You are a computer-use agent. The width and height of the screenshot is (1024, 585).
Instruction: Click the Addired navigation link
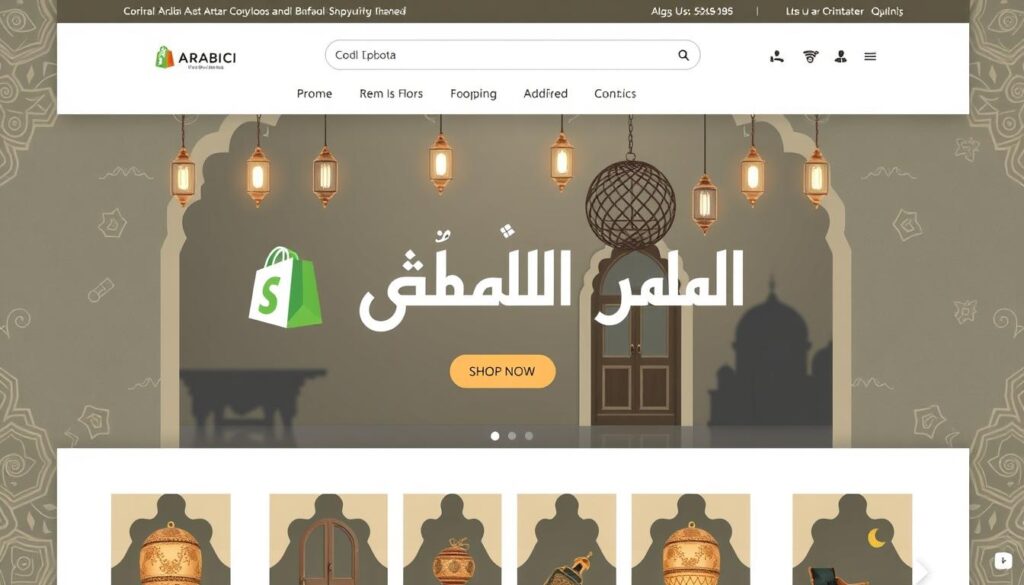click(x=545, y=94)
